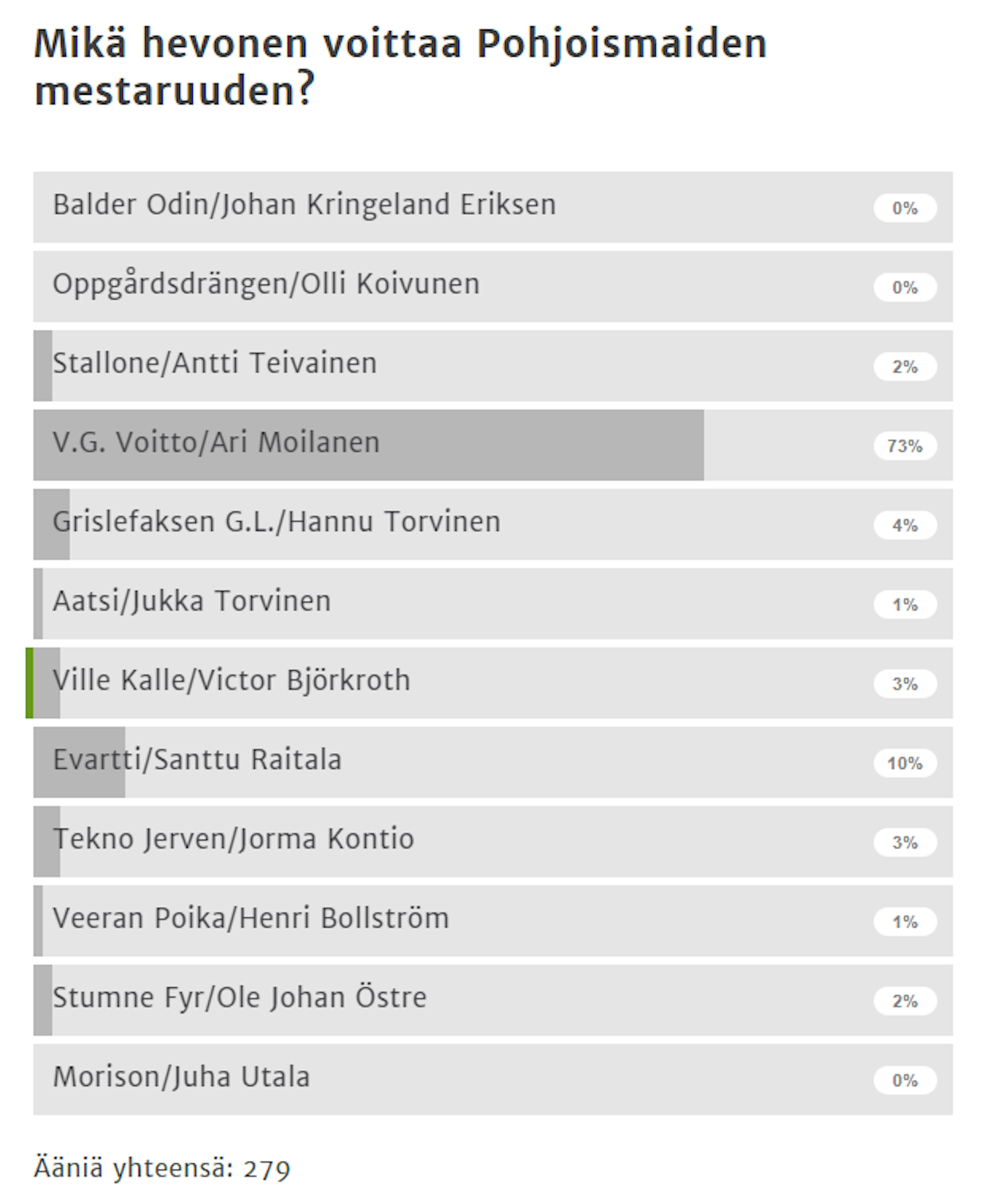The width and height of the screenshot is (988, 1204).
Task: Choose Morison/Juha Utala poll option
Action: [x=492, y=1080]
